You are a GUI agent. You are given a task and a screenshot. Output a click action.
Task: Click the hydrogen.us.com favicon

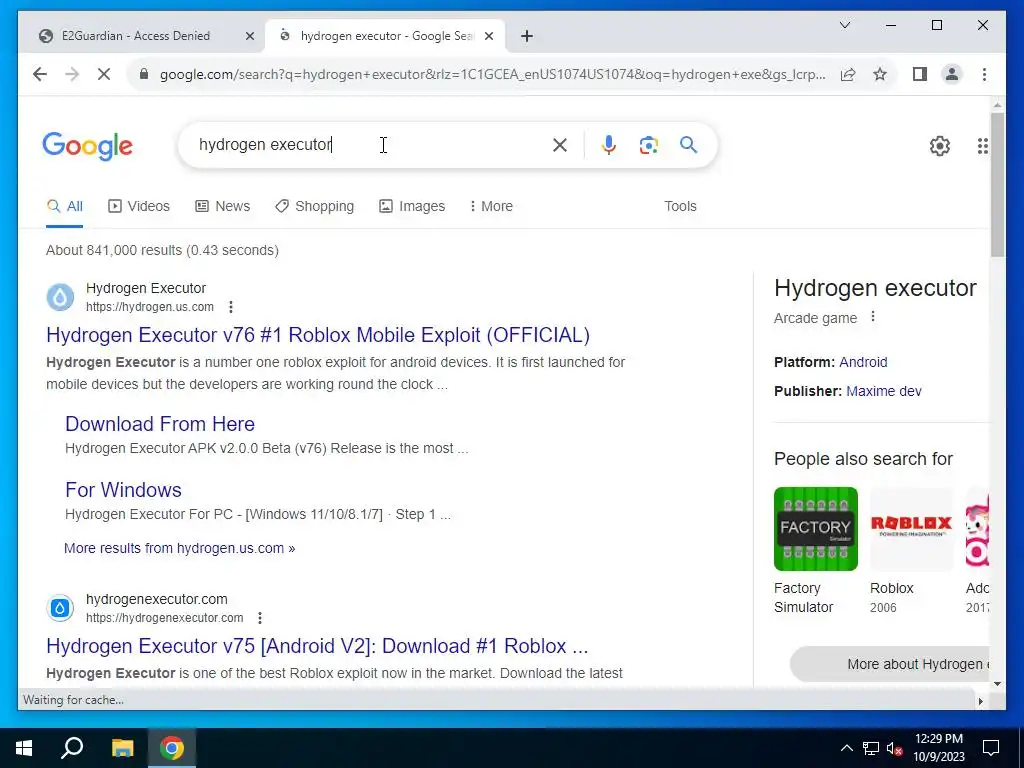pos(60,297)
